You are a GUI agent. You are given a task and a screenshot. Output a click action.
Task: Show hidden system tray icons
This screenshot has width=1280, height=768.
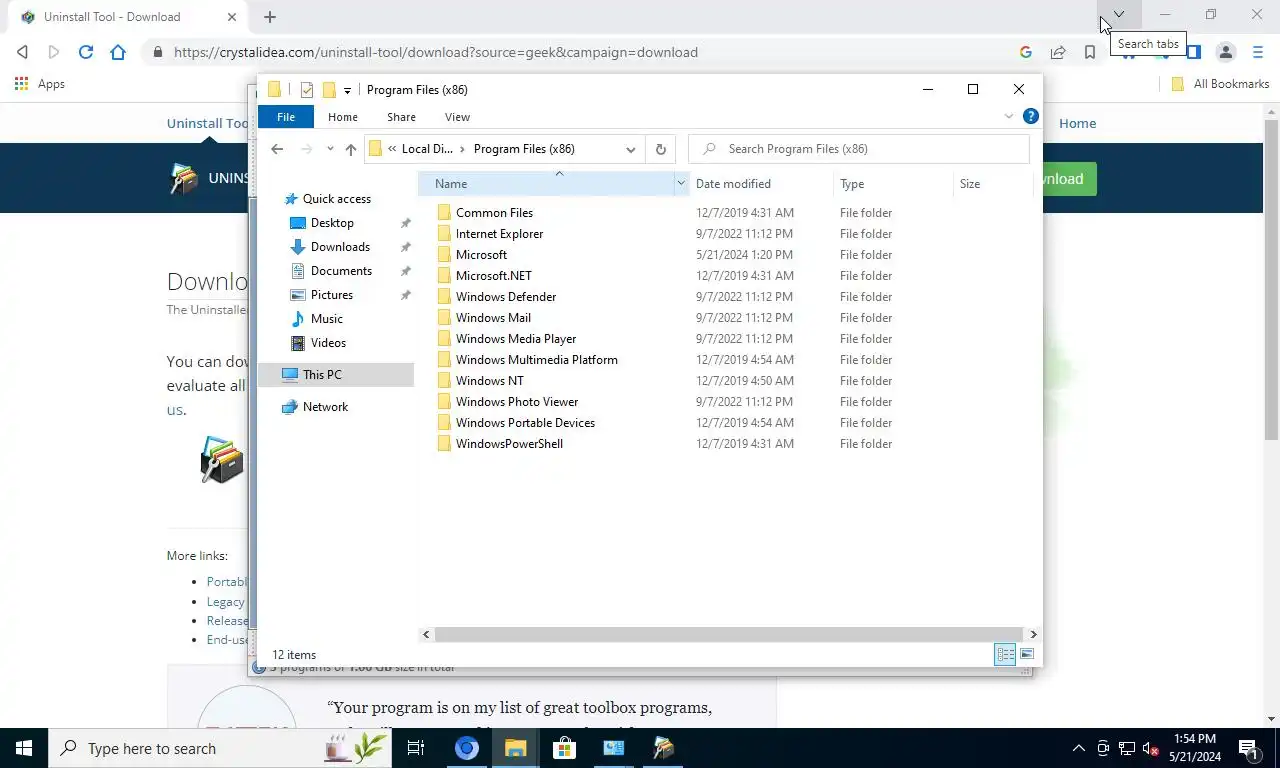1078,748
